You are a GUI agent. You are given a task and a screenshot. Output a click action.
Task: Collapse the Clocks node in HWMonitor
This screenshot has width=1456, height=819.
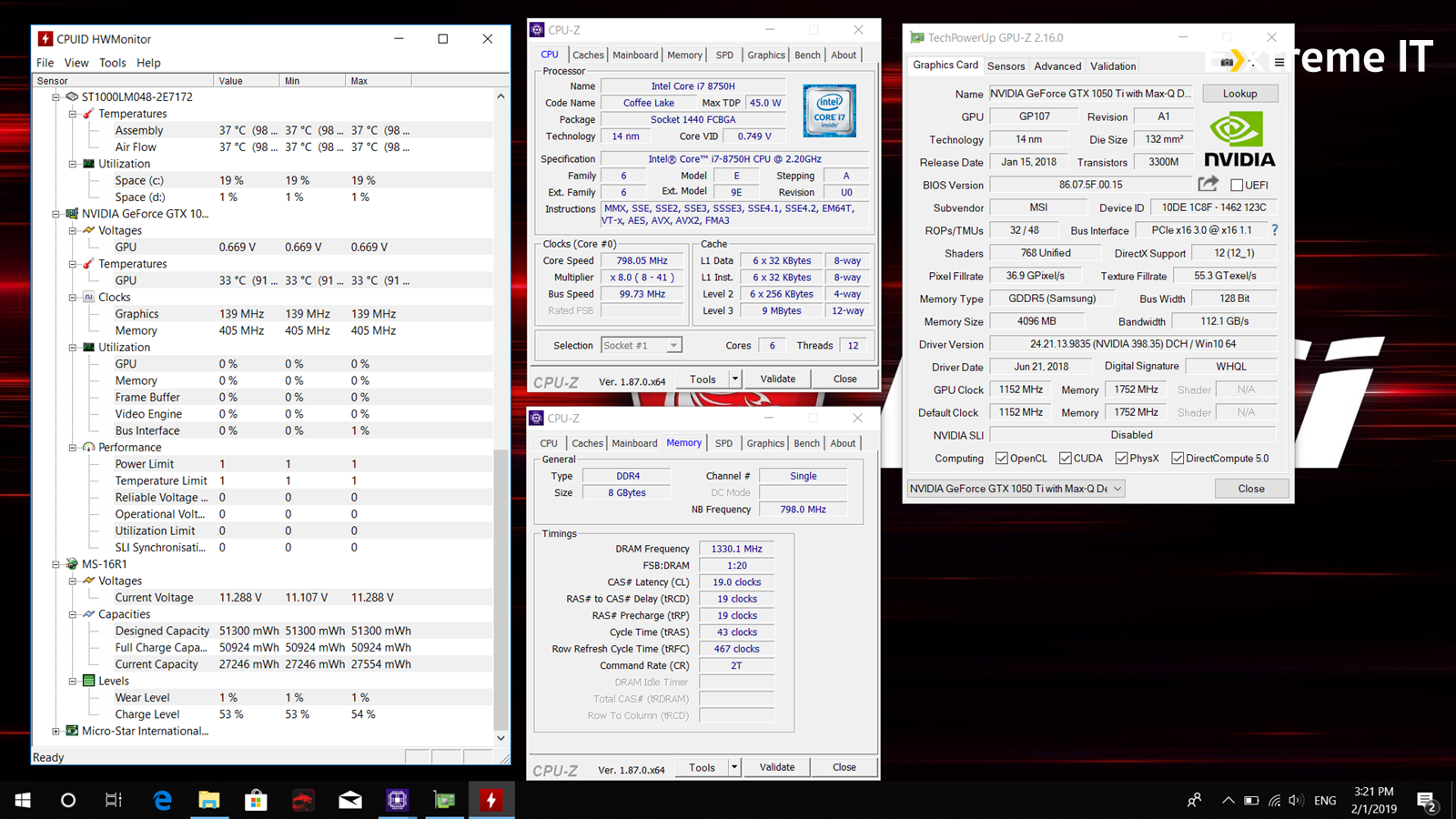coord(73,298)
